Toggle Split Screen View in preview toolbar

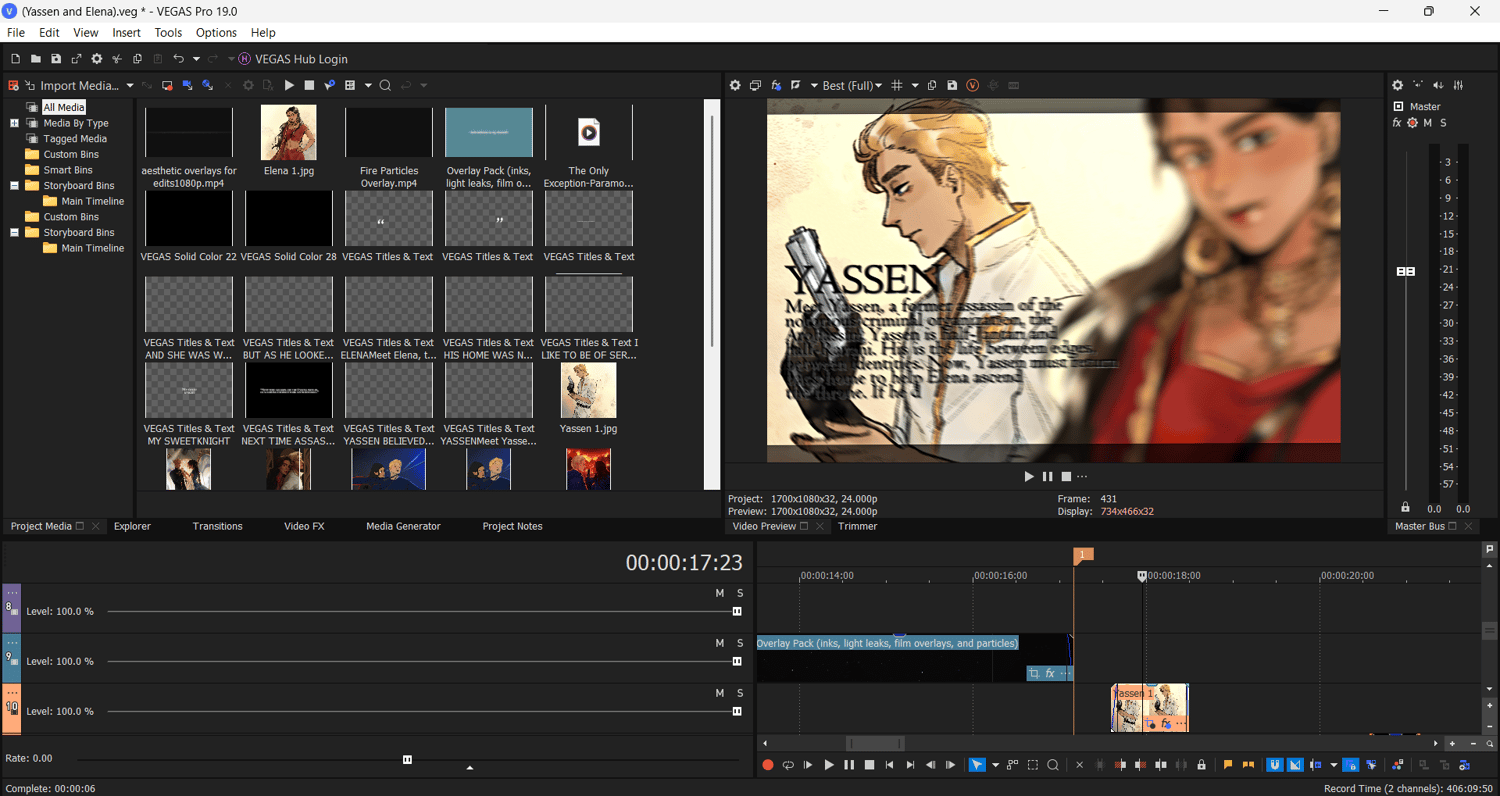point(796,86)
